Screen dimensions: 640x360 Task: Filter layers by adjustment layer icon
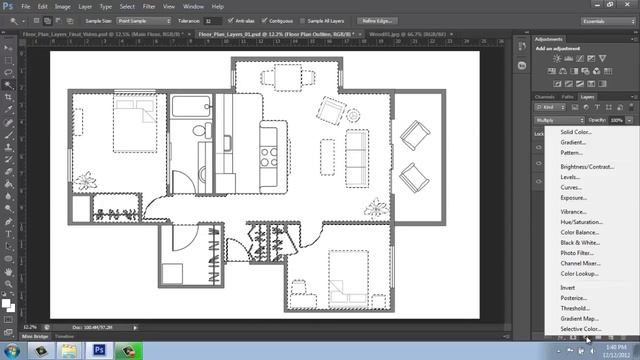coord(586,107)
